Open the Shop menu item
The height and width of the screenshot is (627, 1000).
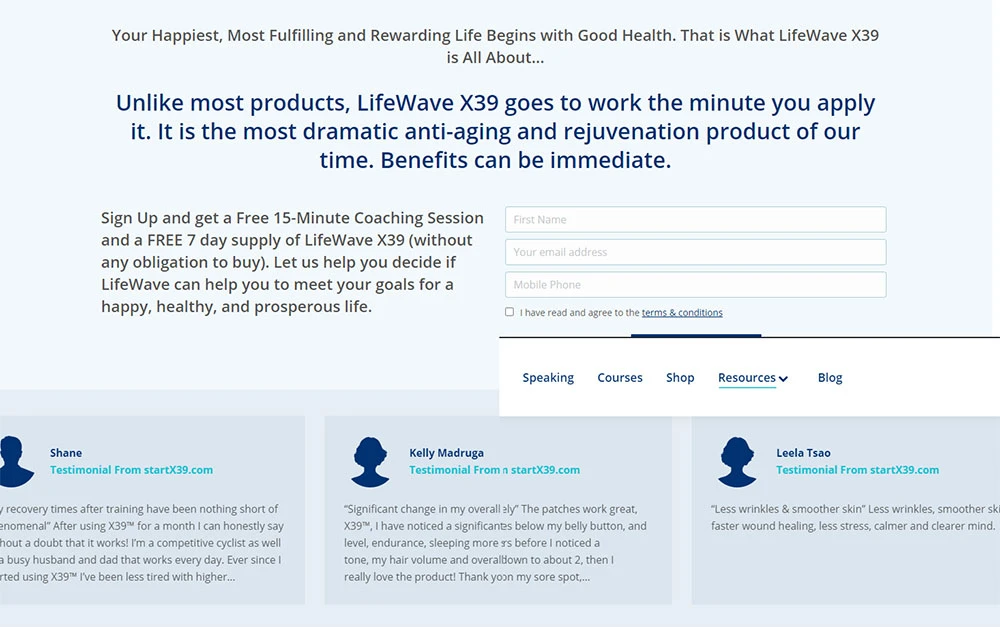pyautogui.click(x=680, y=378)
